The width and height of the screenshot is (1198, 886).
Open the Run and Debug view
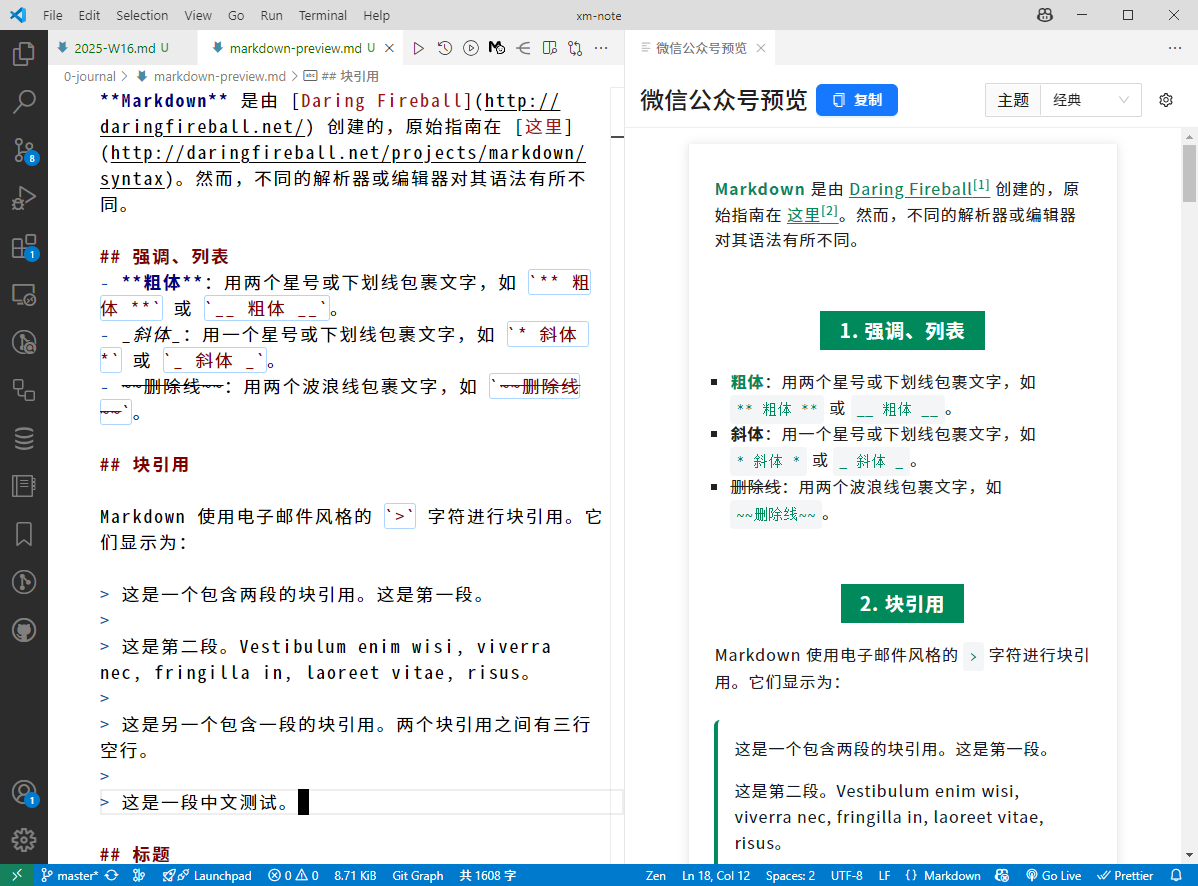click(x=24, y=198)
